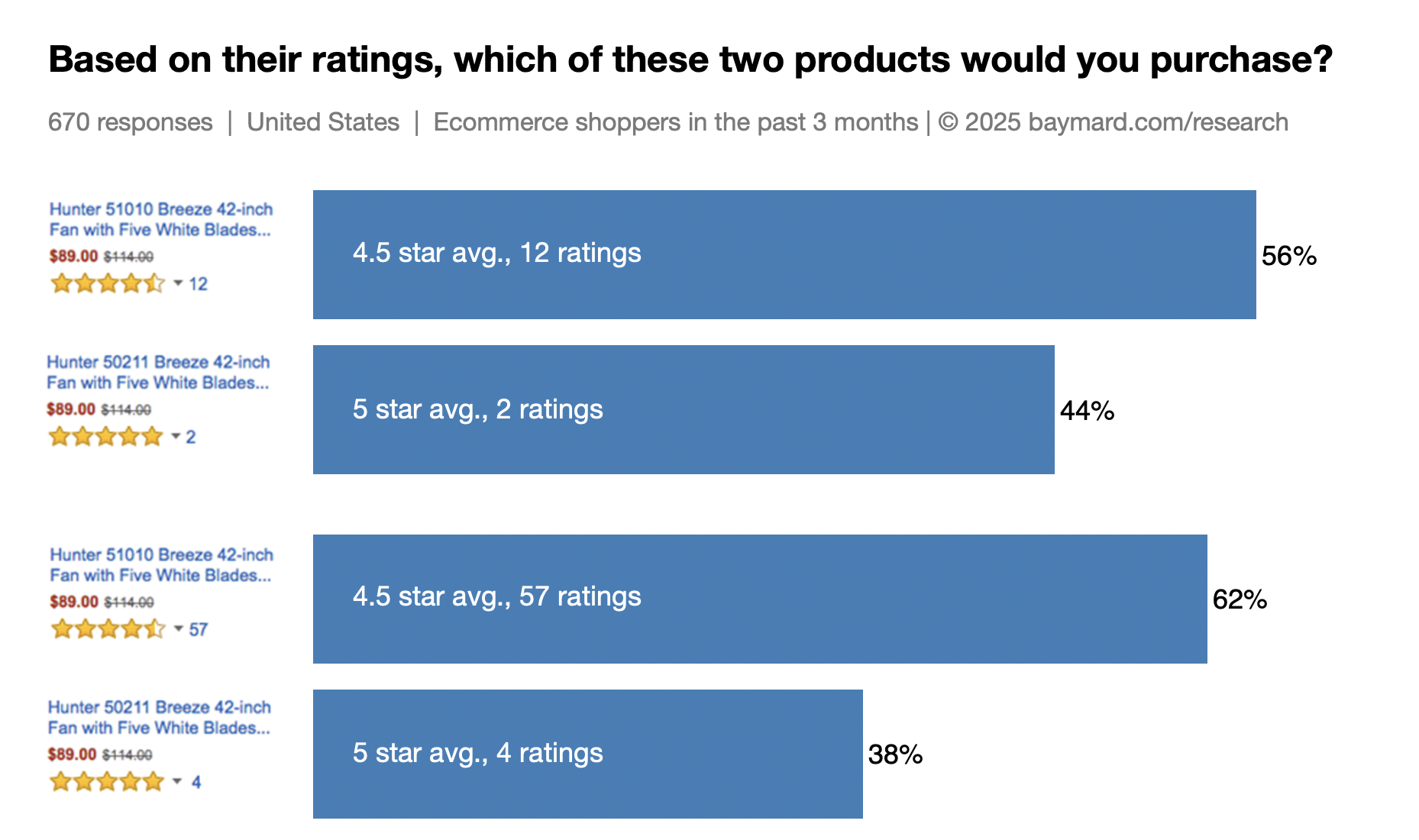Image resolution: width=1419 pixels, height=840 pixels.
Task: Click the "4.5 star avg., 57 ratings" bar
Action: [760, 599]
